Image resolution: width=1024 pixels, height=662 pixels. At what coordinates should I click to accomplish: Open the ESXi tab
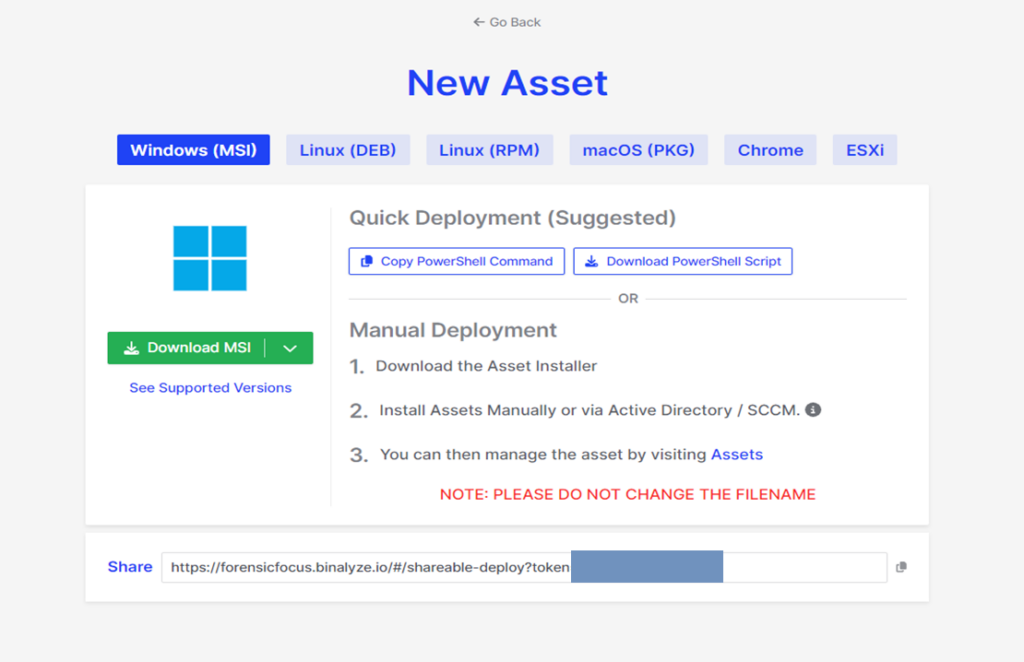click(865, 150)
